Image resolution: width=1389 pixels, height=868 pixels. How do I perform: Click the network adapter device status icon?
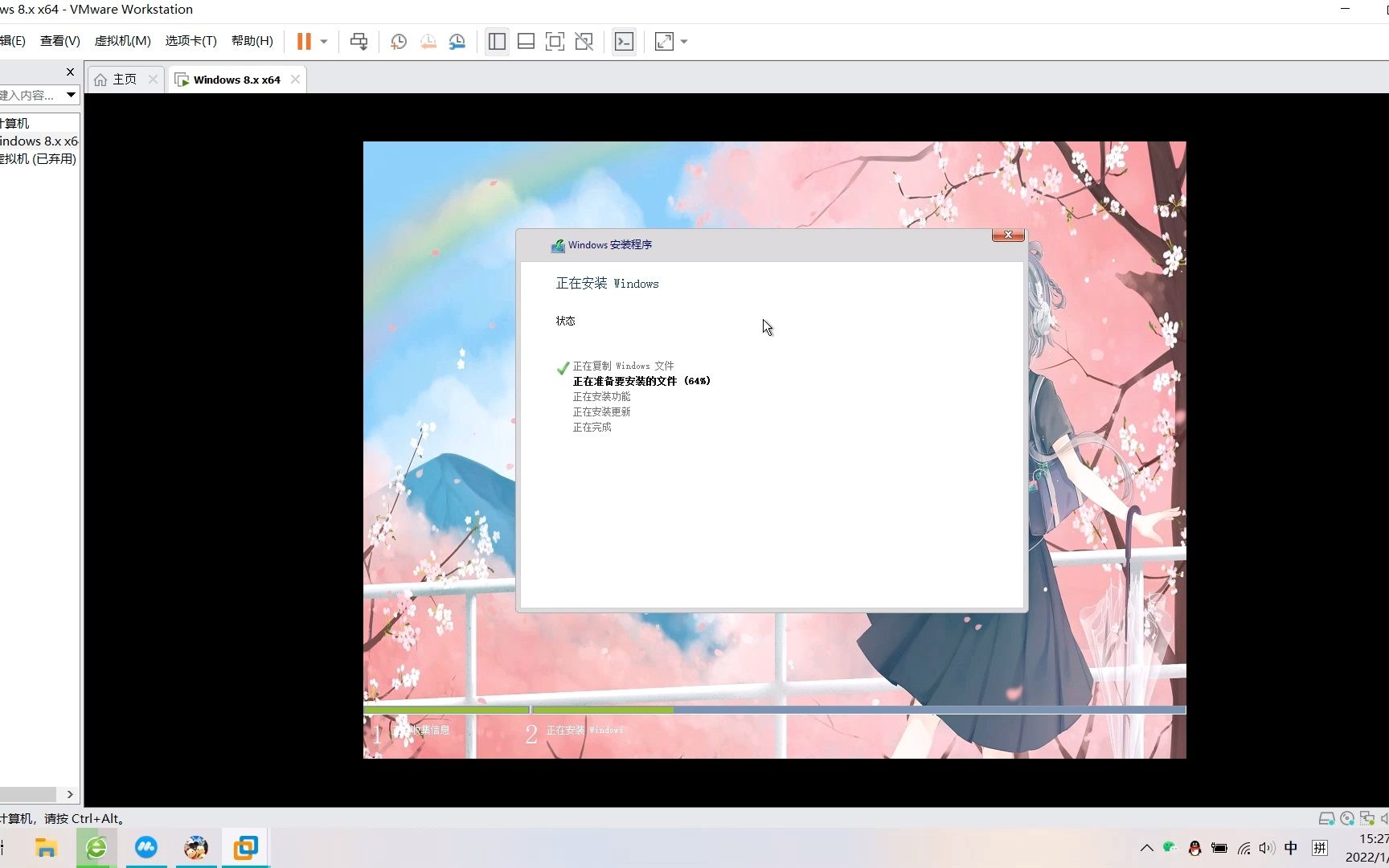tap(1367, 818)
